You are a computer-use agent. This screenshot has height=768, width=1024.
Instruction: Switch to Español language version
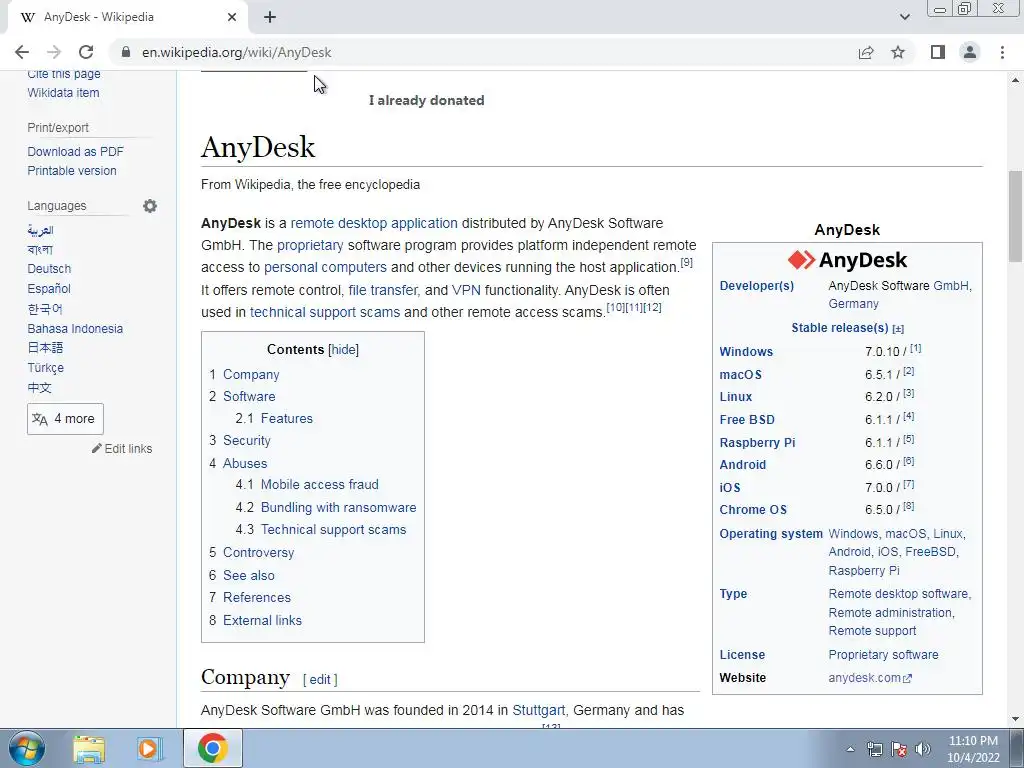(49, 288)
